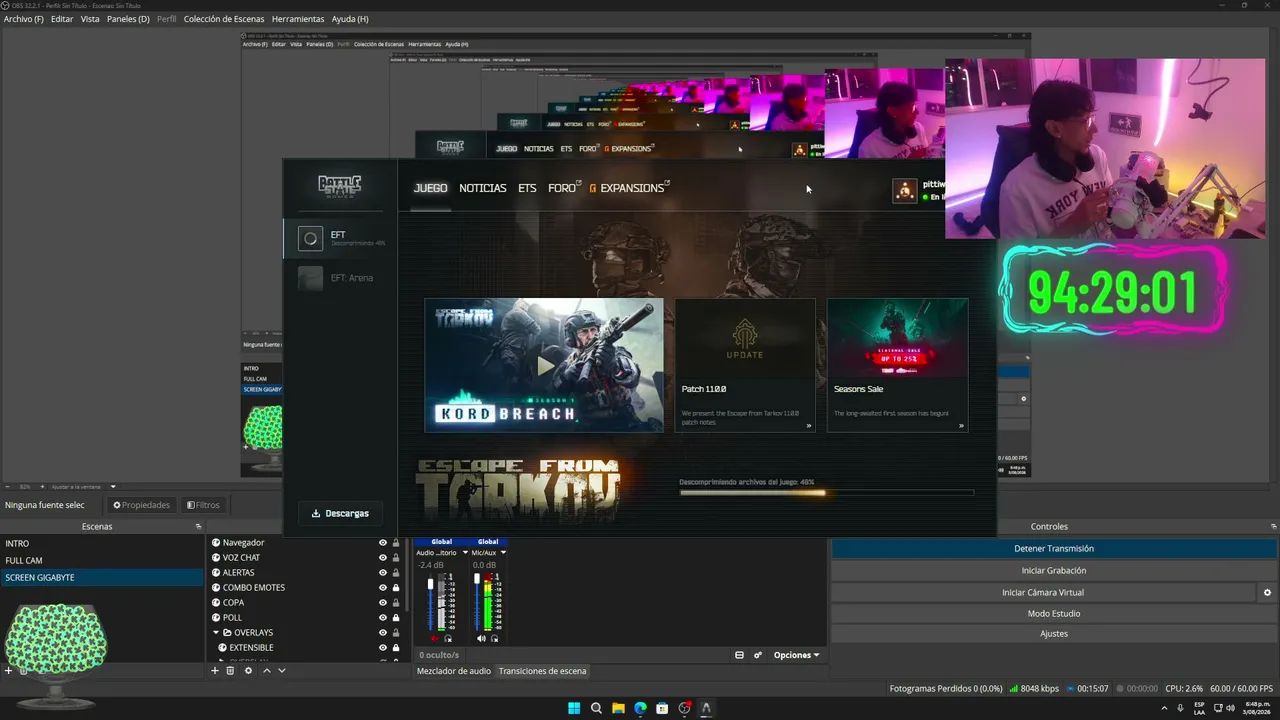Viewport: 1280px width, 720px height.
Task: Switch to OBS Studio taskbar icon
Action: [x=684, y=708]
